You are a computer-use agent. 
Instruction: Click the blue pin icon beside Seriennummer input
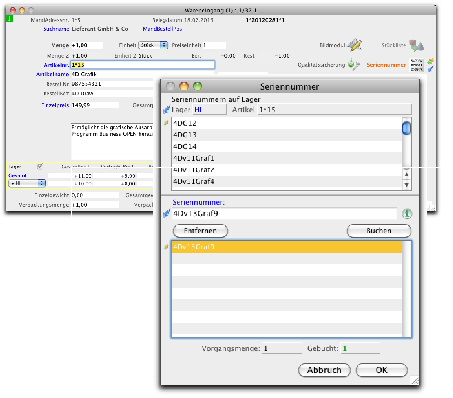click(x=166, y=214)
